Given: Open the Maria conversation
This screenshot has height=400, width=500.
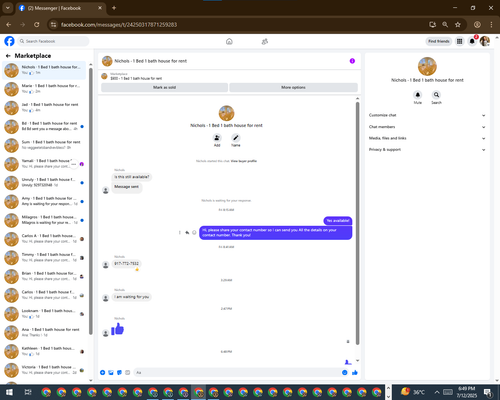Looking at the screenshot, I should [44, 89].
